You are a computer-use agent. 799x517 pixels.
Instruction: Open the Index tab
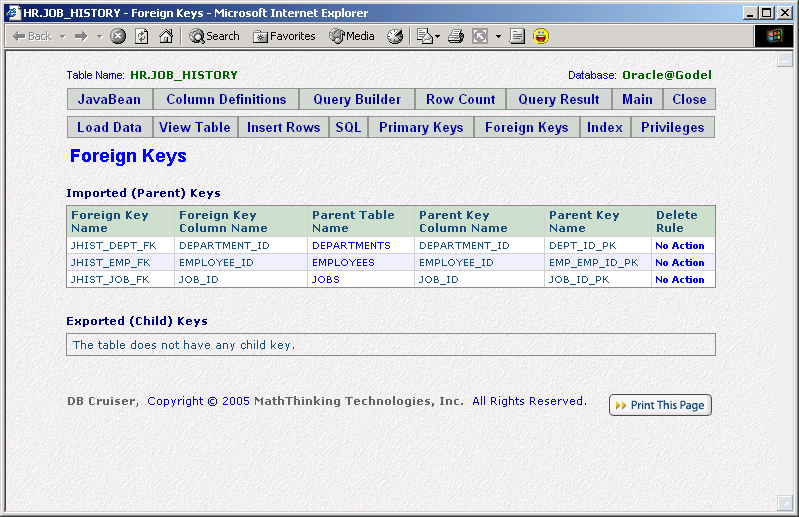(x=605, y=127)
